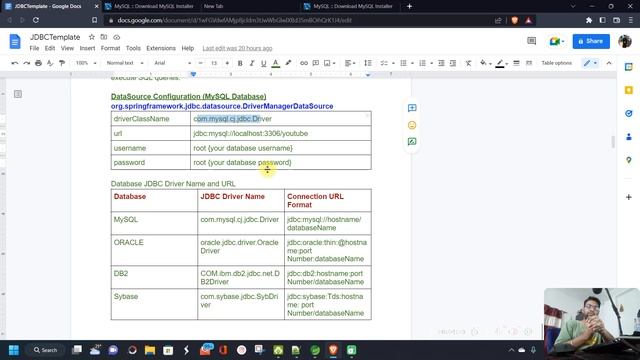This screenshot has width=640, height=360.
Task: Click the Move document folder icon
Action: point(104,37)
